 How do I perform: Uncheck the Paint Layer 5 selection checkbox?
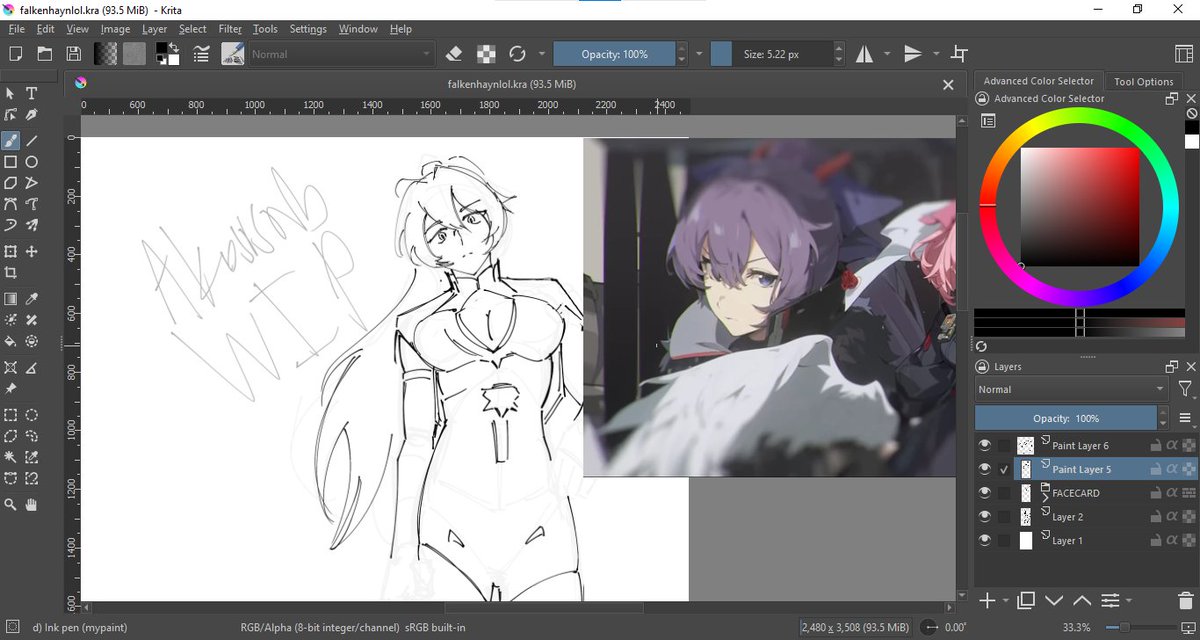coord(1004,469)
